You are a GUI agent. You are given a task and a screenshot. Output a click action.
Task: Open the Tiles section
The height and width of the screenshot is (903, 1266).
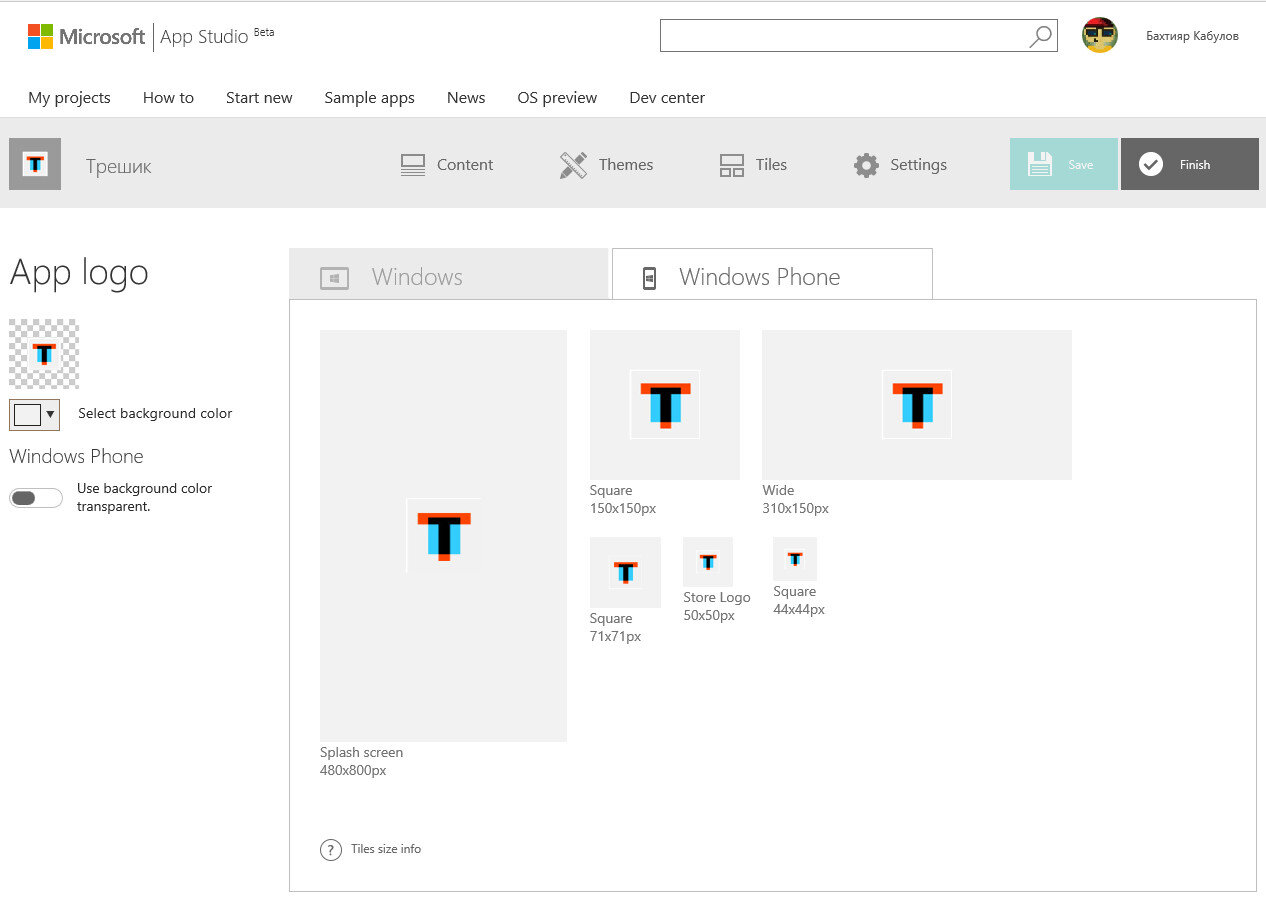pos(753,165)
